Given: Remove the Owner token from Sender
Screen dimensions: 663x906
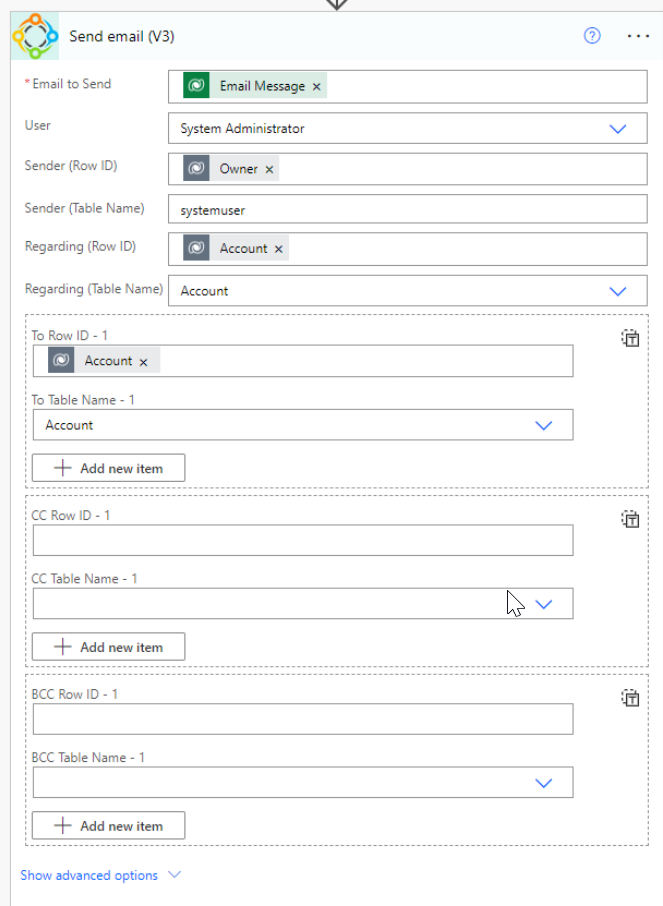Looking at the screenshot, I should point(269,169).
